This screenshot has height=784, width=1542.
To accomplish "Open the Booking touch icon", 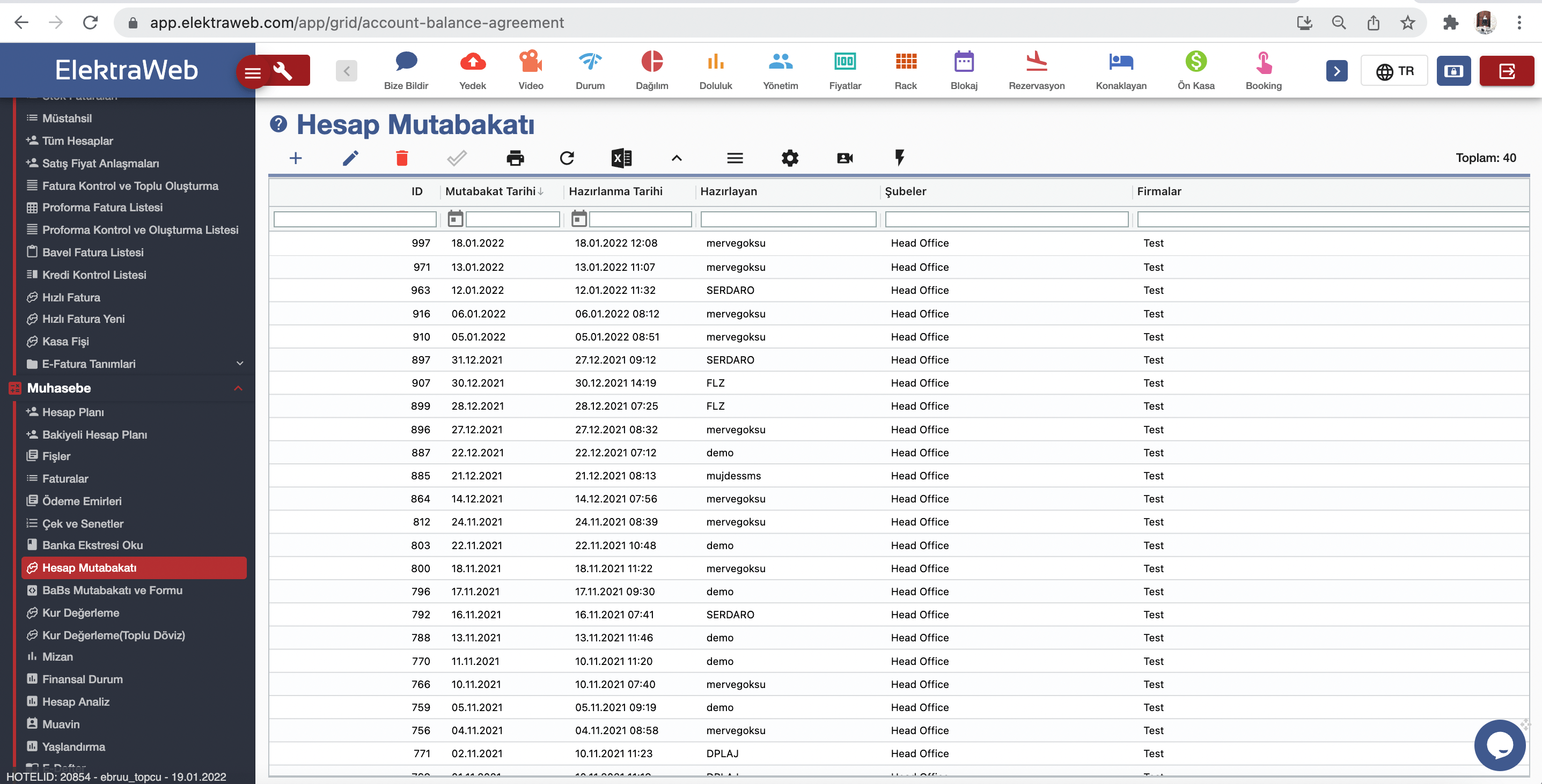I will (1263, 62).
